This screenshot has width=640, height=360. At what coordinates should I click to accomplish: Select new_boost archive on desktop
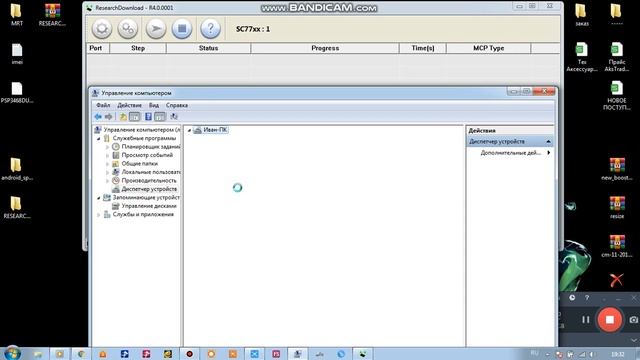tap(617, 169)
